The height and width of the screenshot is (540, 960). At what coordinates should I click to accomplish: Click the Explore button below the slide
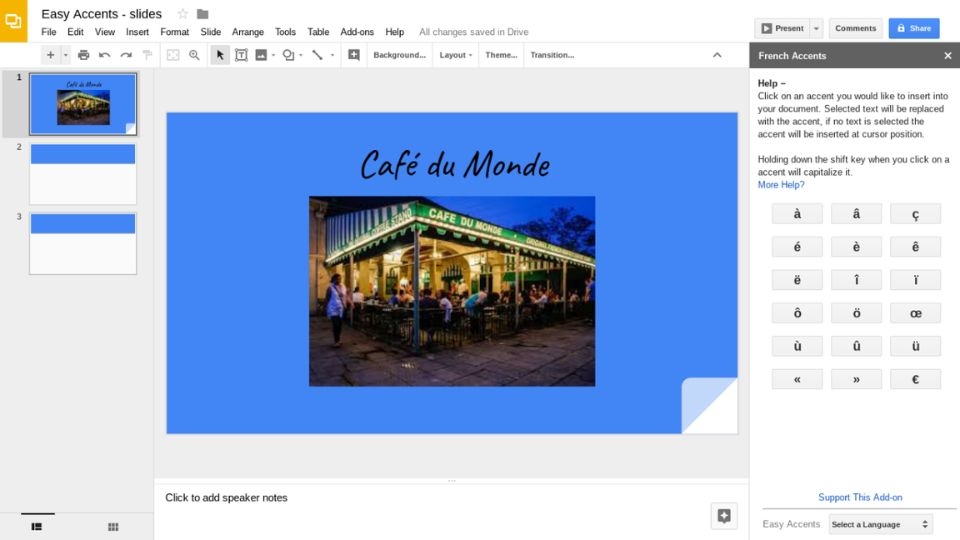coord(724,515)
